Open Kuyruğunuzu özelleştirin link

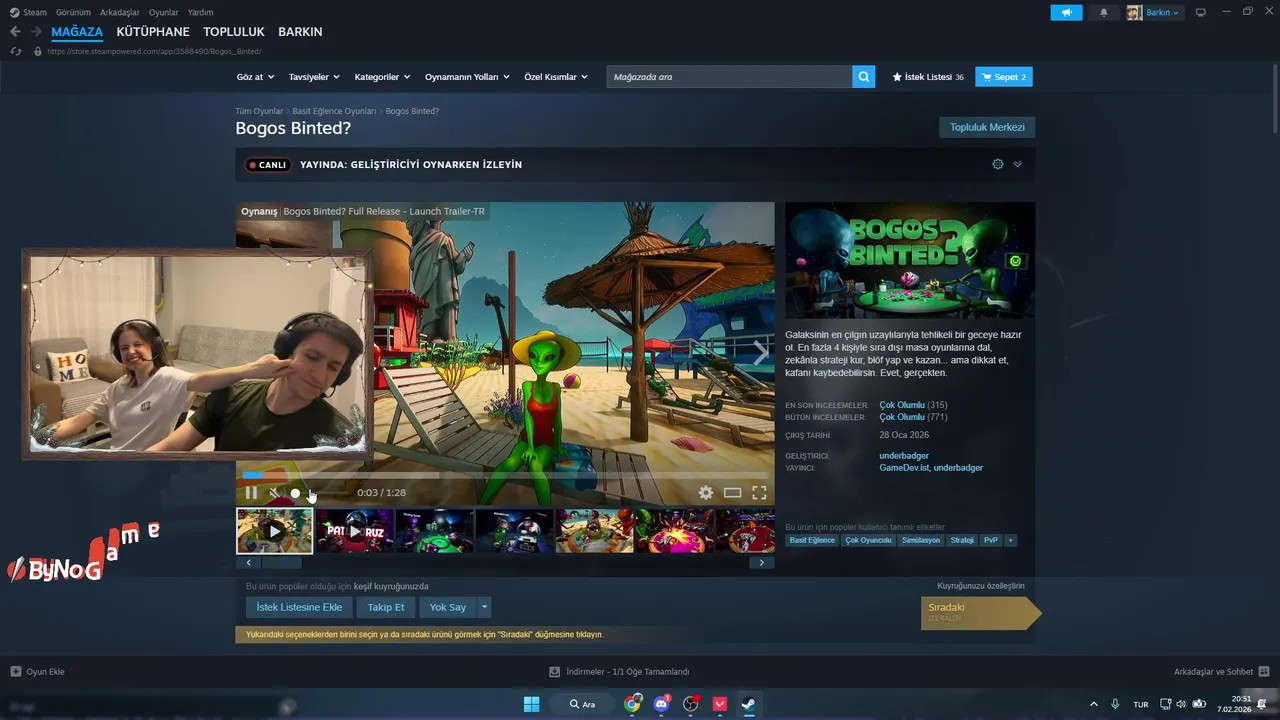click(980, 586)
